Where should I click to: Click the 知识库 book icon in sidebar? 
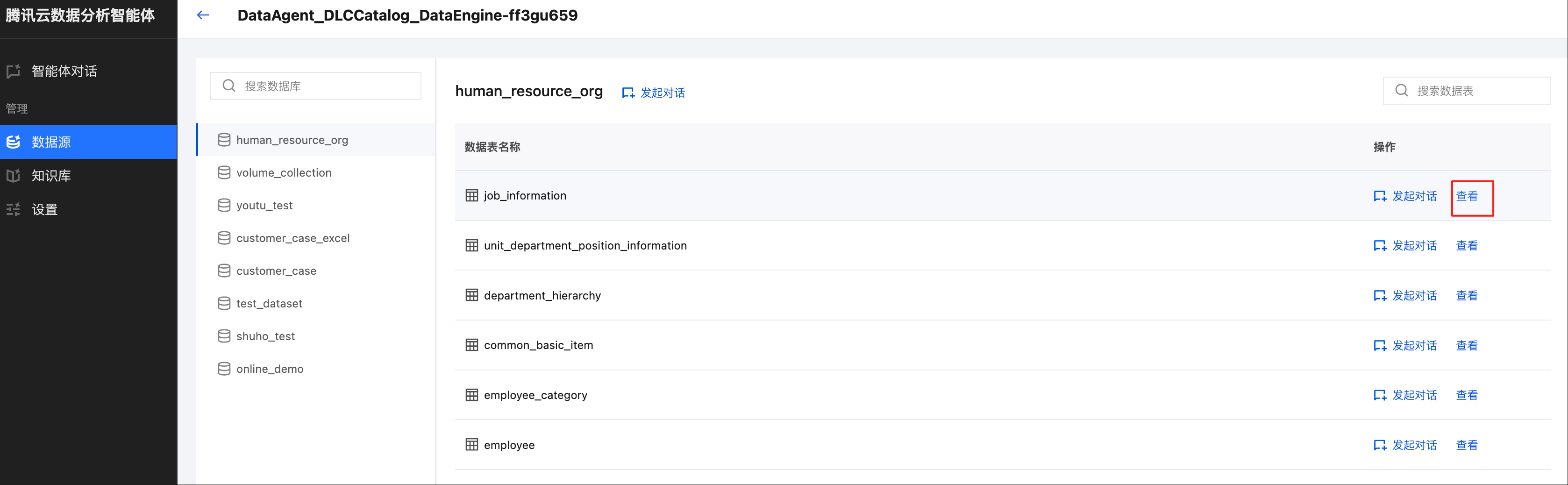pyautogui.click(x=14, y=176)
